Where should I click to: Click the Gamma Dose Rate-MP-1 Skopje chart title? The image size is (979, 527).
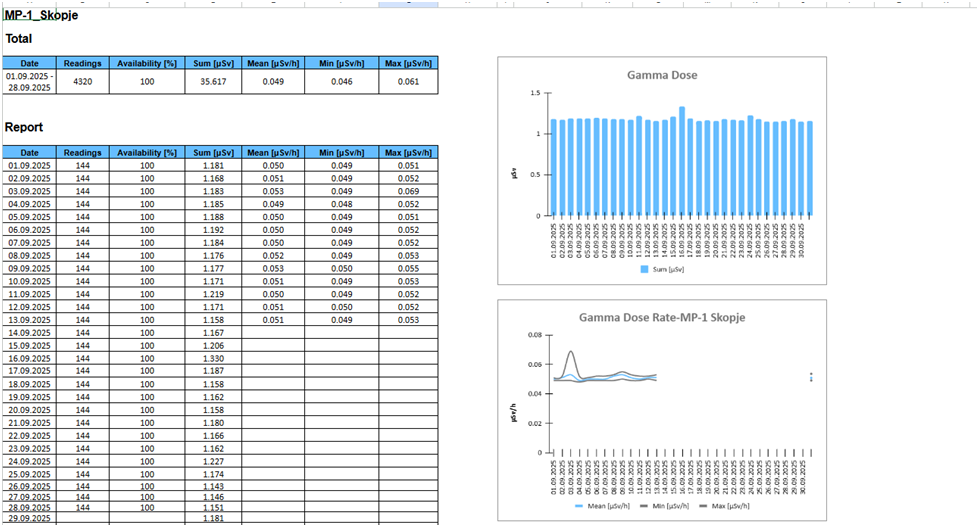pos(662,317)
